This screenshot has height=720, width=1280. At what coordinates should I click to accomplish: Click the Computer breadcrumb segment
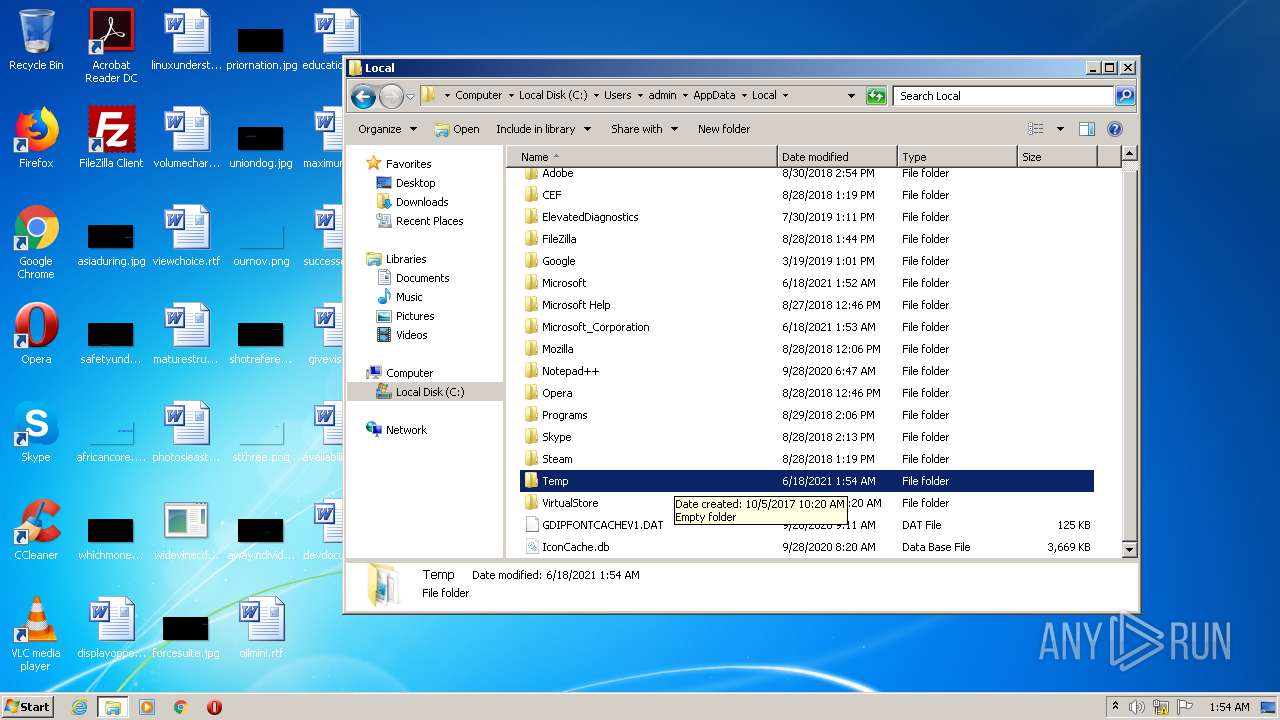tap(478, 96)
